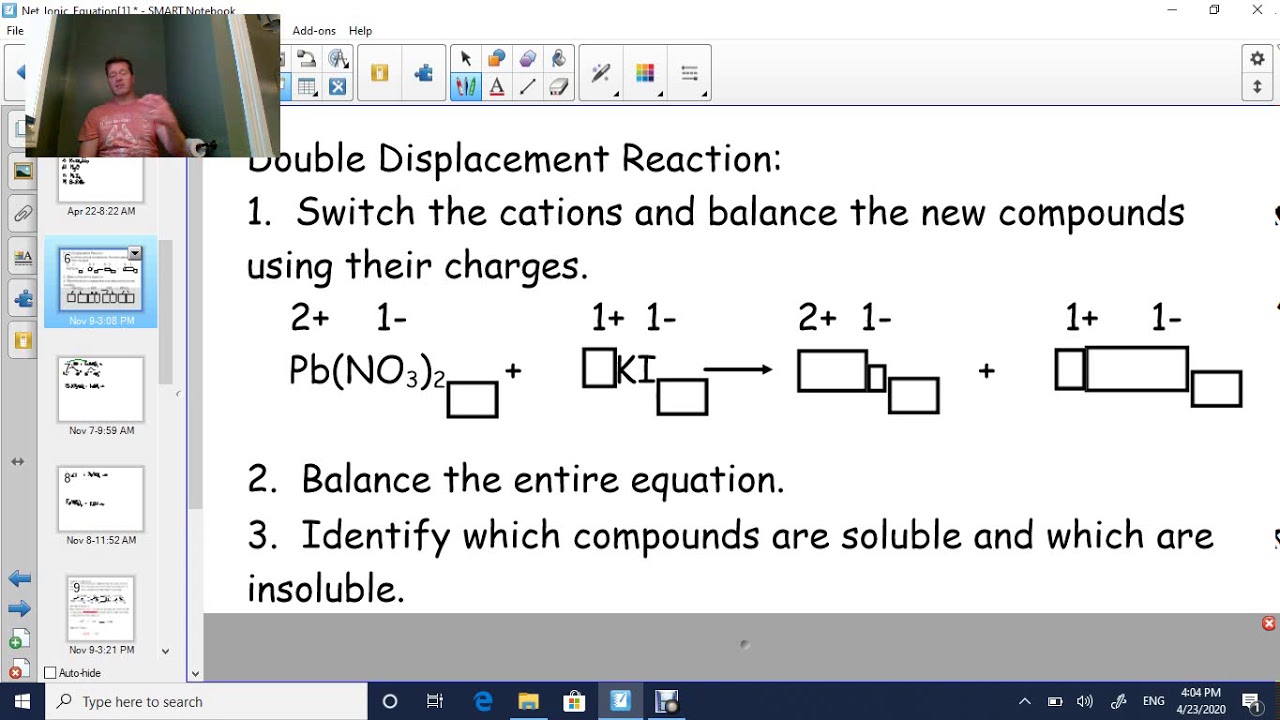
Task: Open the toolbar settings gear
Action: (1258, 59)
